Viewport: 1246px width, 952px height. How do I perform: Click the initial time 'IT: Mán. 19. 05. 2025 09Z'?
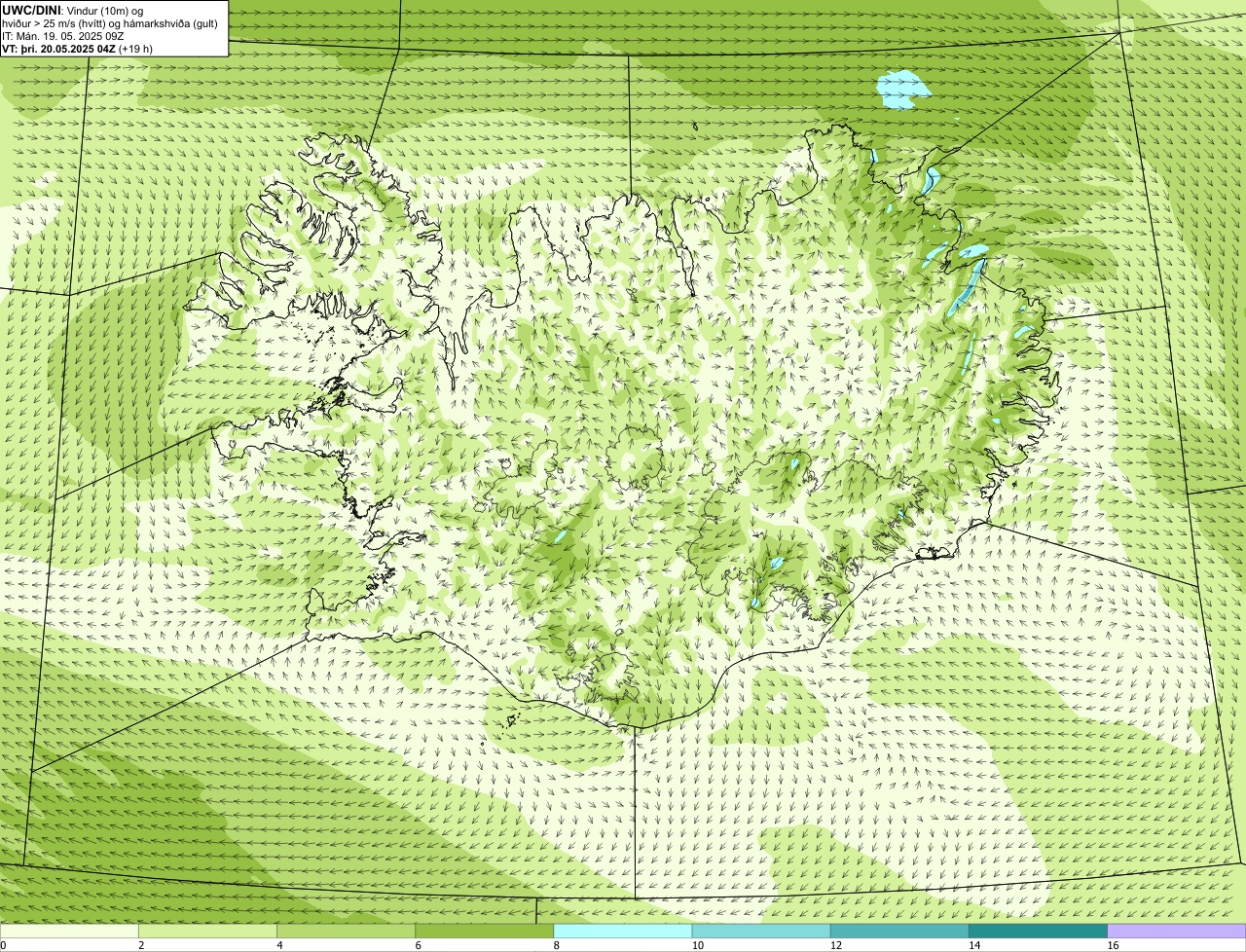[62, 36]
